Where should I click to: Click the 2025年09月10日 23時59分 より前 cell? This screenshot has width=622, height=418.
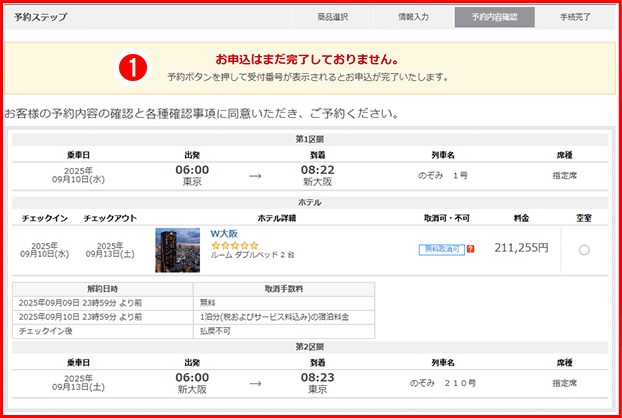click(x=103, y=317)
